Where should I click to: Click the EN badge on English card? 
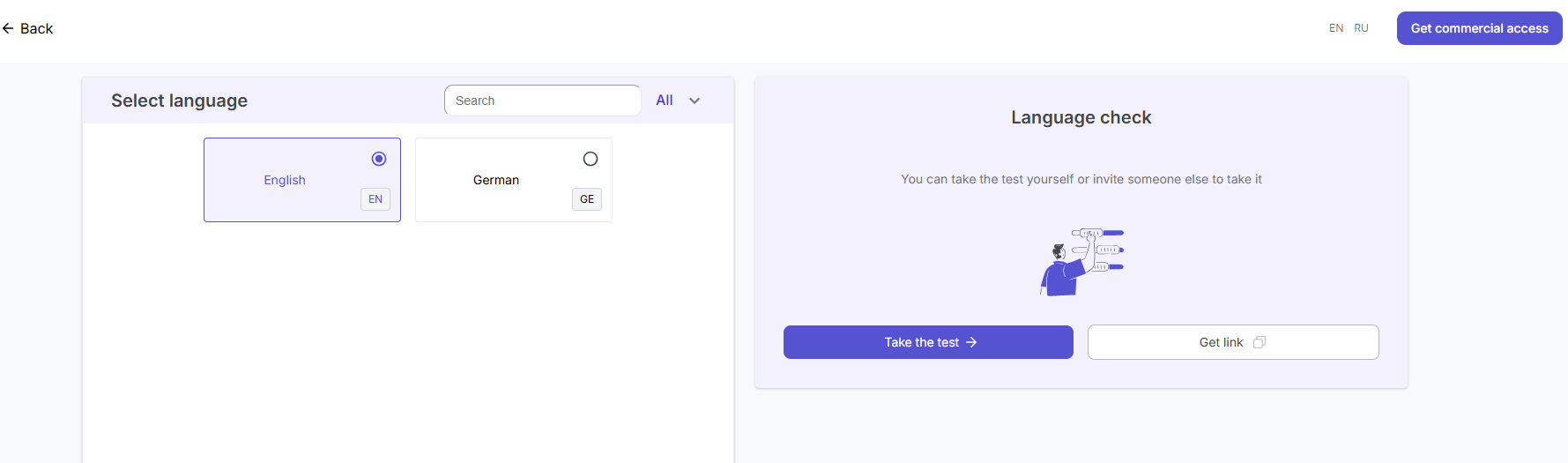point(375,199)
